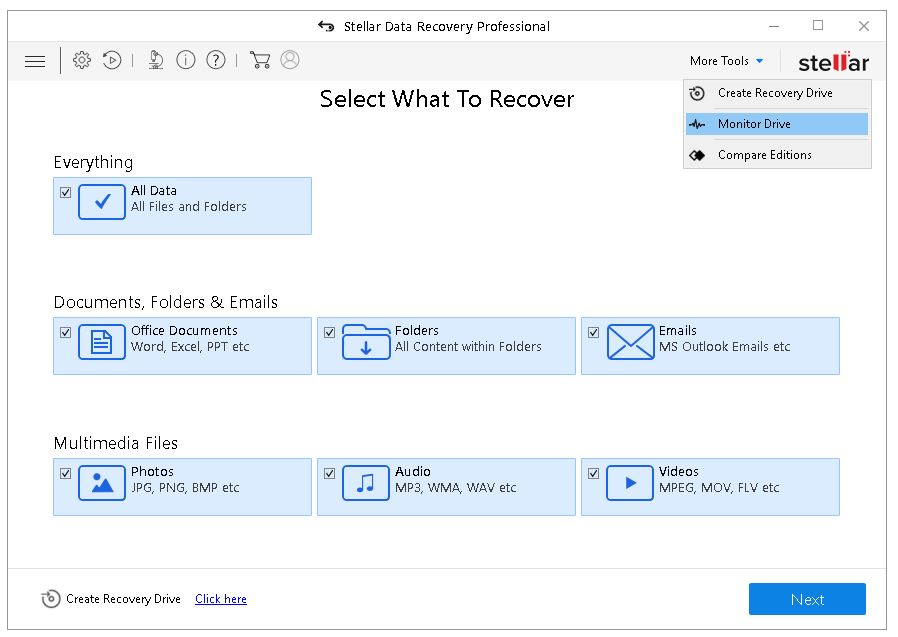The width and height of the screenshot is (898, 637).
Task: Open the Click here link
Action: [x=220, y=598]
